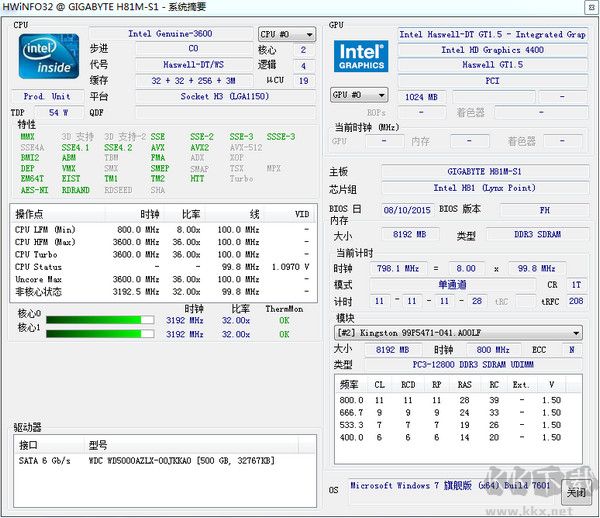The height and width of the screenshot is (518, 600).
Task: Click the 单通道 memory mode field
Action: pyautogui.click(x=452, y=285)
